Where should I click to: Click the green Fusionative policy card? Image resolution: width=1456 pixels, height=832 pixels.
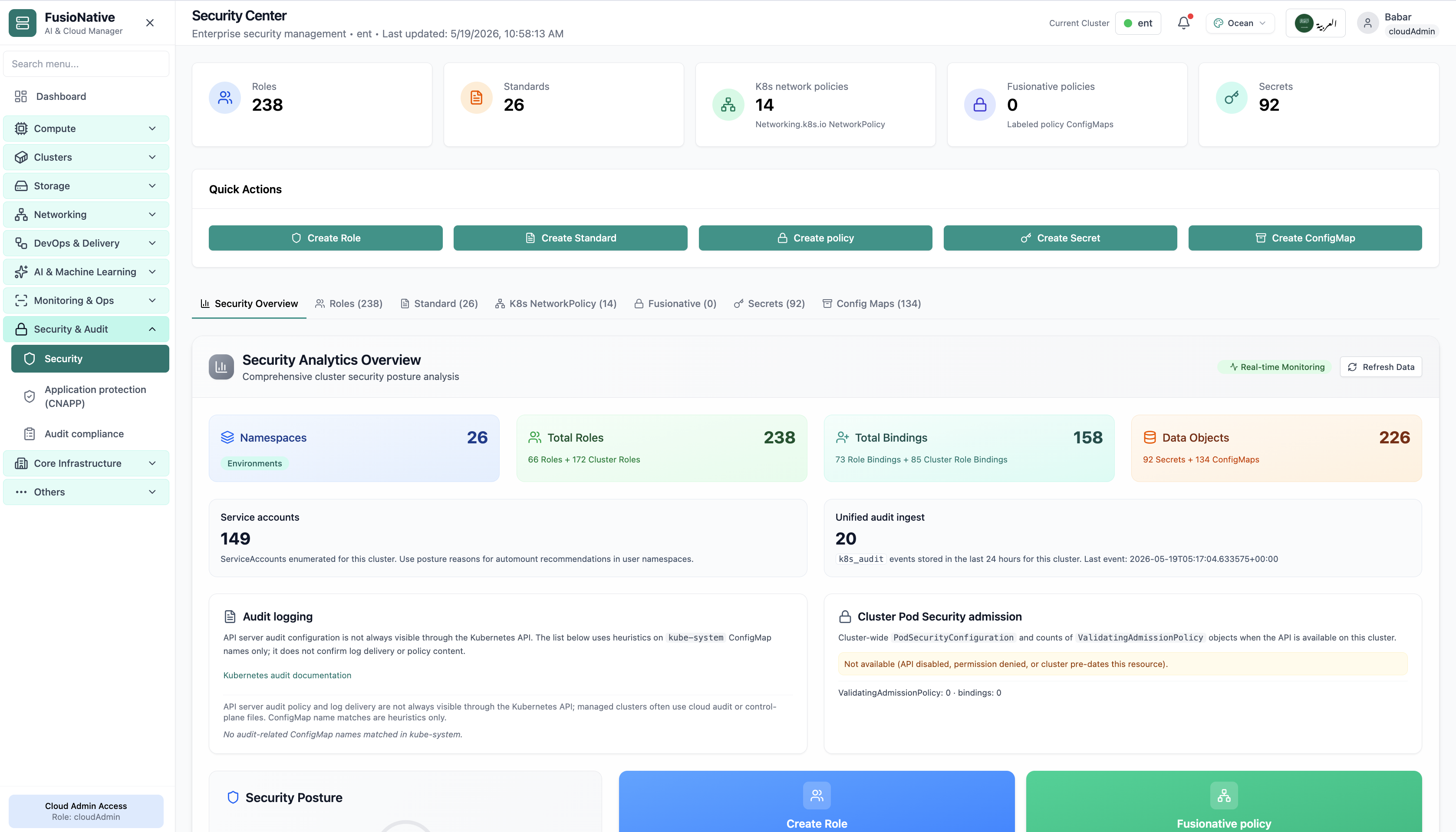click(1223, 801)
